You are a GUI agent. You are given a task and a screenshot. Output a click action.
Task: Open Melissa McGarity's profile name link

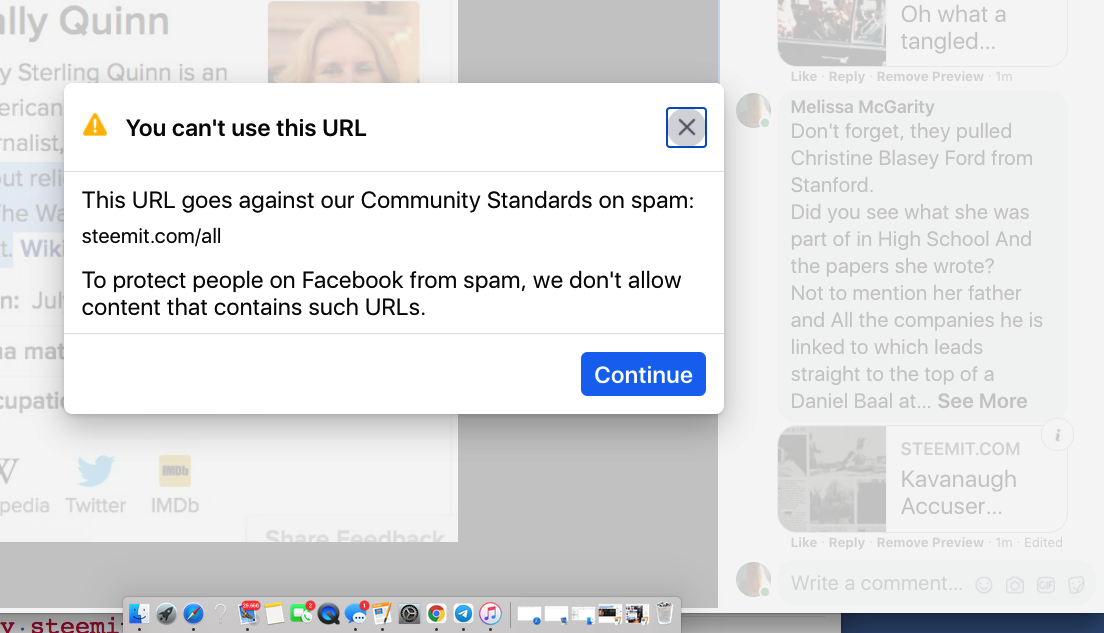862,106
